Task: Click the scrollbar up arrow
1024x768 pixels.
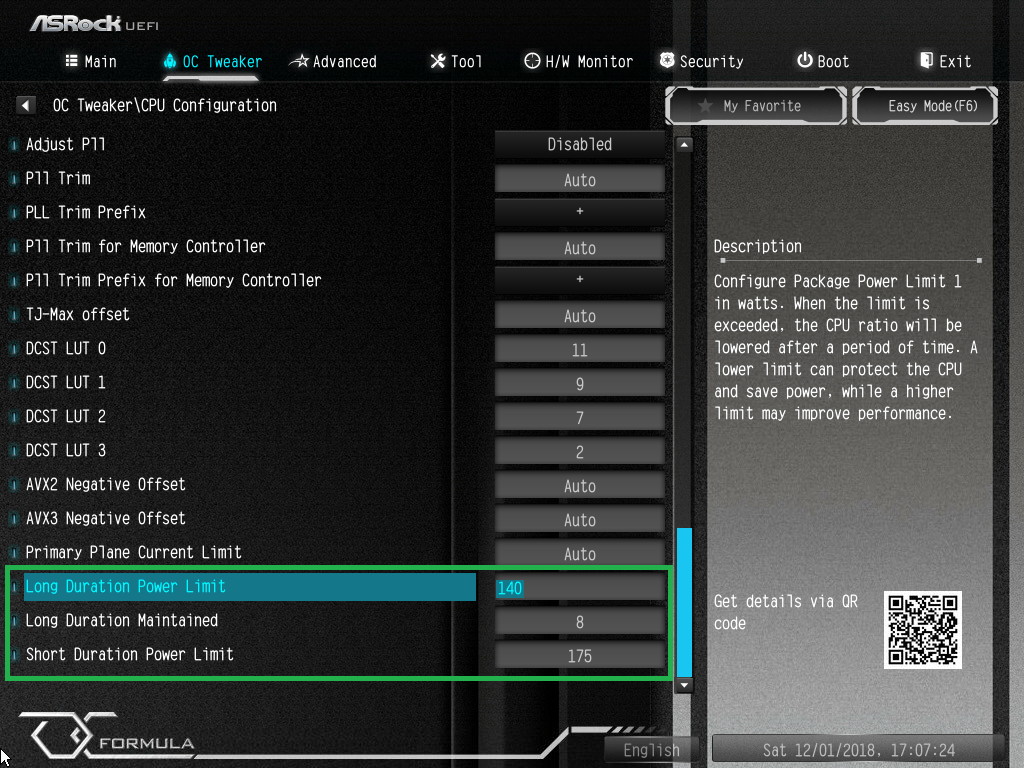Action: [684, 144]
